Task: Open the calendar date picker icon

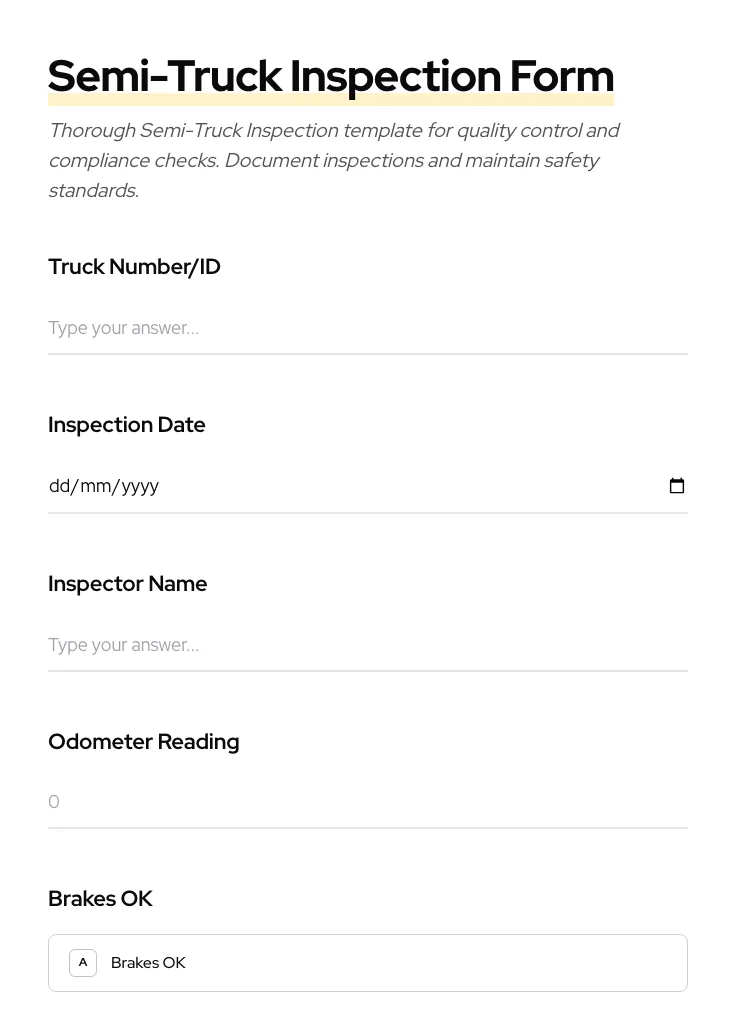Action: pos(677,486)
